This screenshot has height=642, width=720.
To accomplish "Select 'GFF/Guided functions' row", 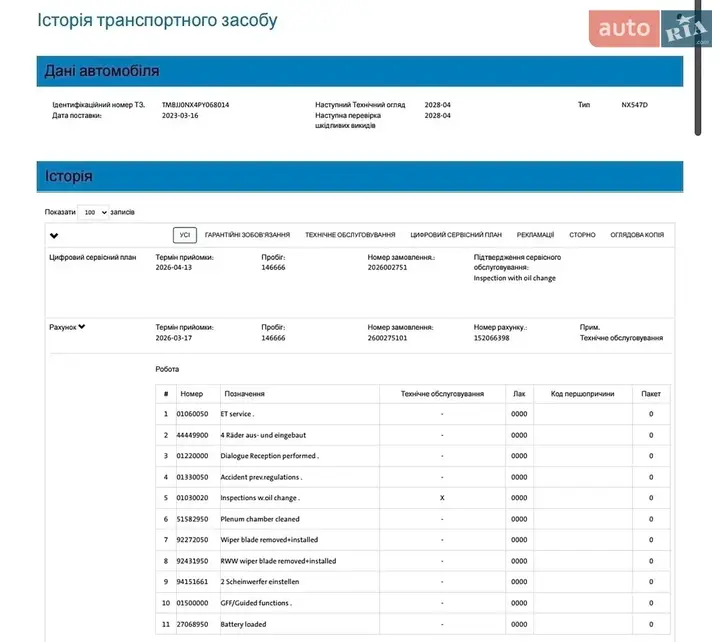I will pyautogui.click(x=413, y=603).
